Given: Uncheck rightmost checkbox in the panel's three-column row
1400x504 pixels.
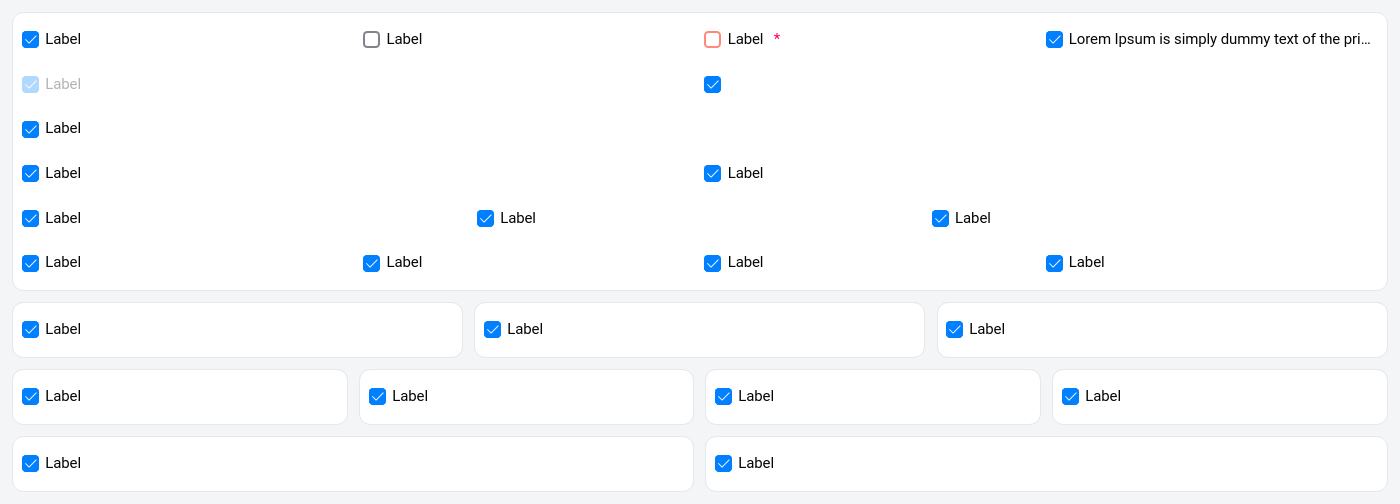Looking at the screenshot, I should [x=940, y=219].
